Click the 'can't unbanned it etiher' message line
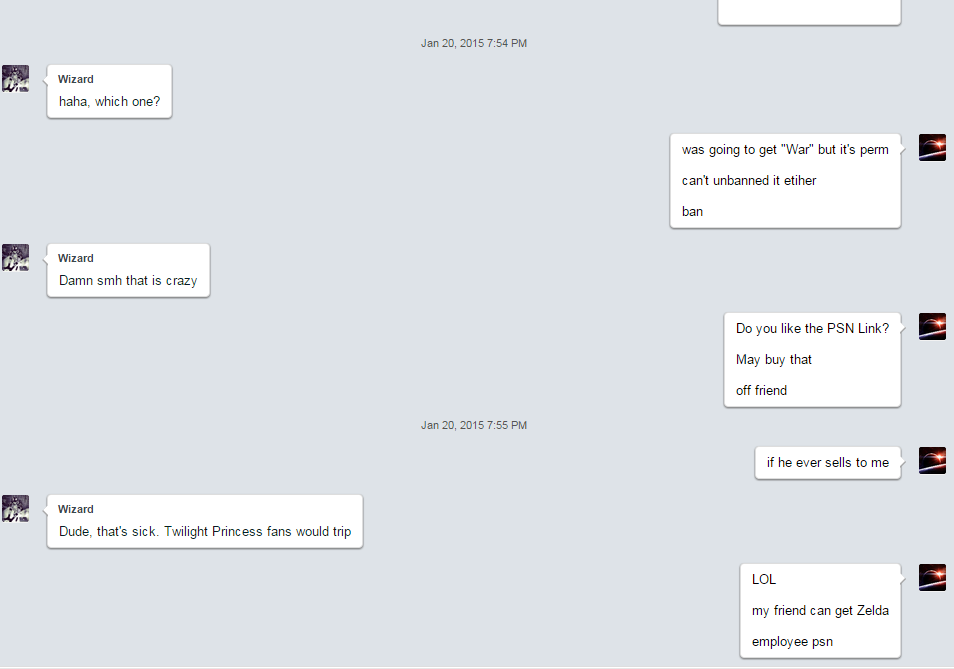This screenshot has width=954, height=669. 749,181
